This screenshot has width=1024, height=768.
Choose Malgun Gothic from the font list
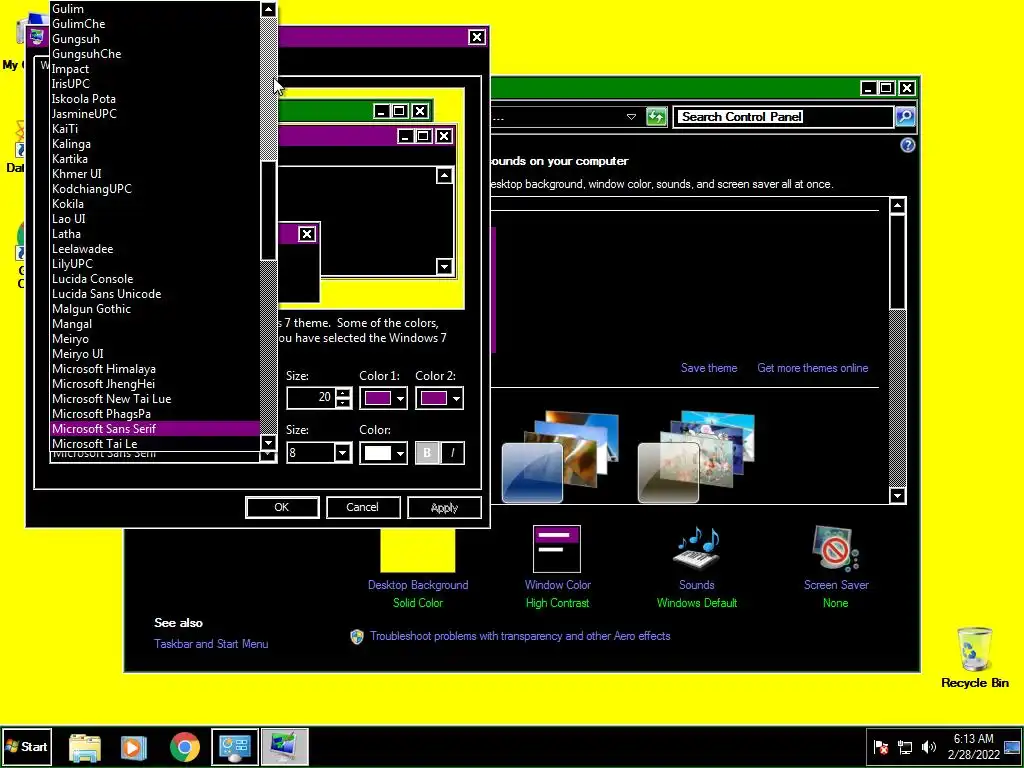click(x=155, y=309)
